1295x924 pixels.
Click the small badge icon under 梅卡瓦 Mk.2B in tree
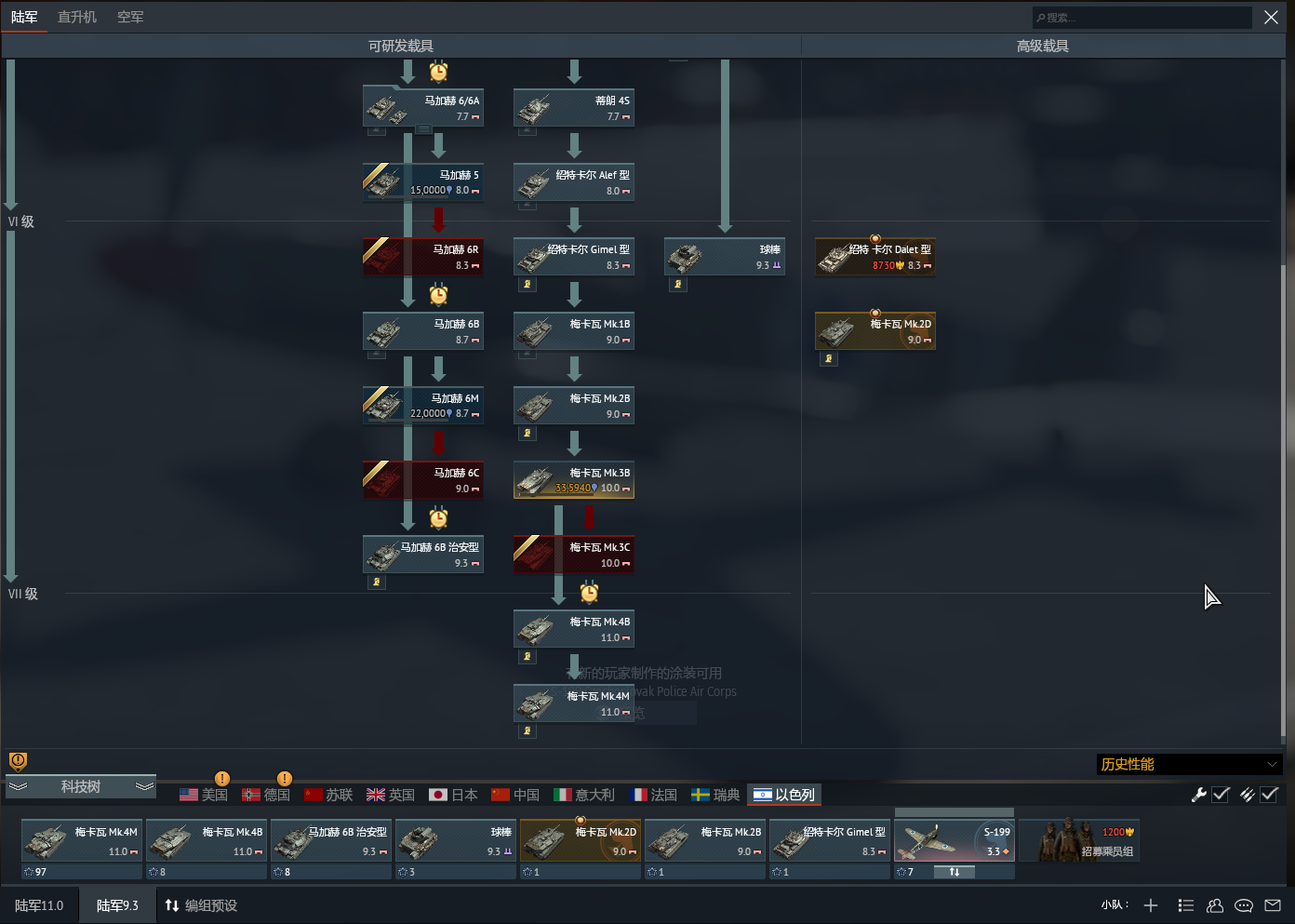click(x=527, y=433)
